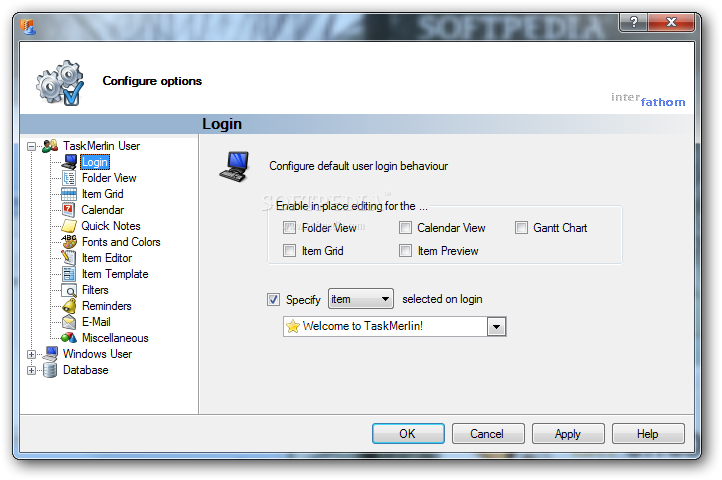
Task: Open the Welcome to TaskMerlin! dropdown arrow
Action: 496,327
